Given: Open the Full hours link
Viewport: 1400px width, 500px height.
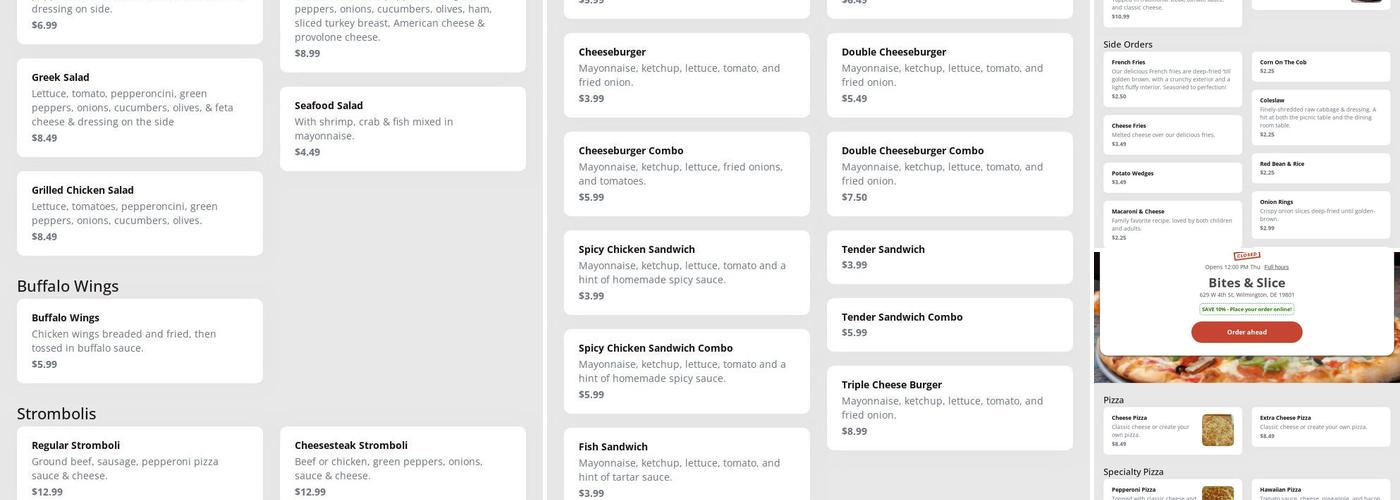Looking at the screenshot, I should [1276, 267].
